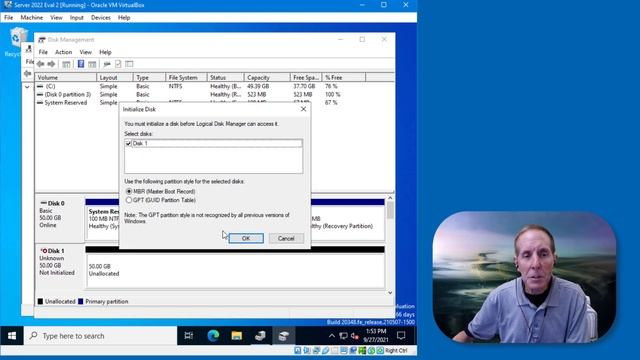Open the File menu in Disk Management
Image resolution: width=640 pixels, height=360 pixels.
(43, 52)
